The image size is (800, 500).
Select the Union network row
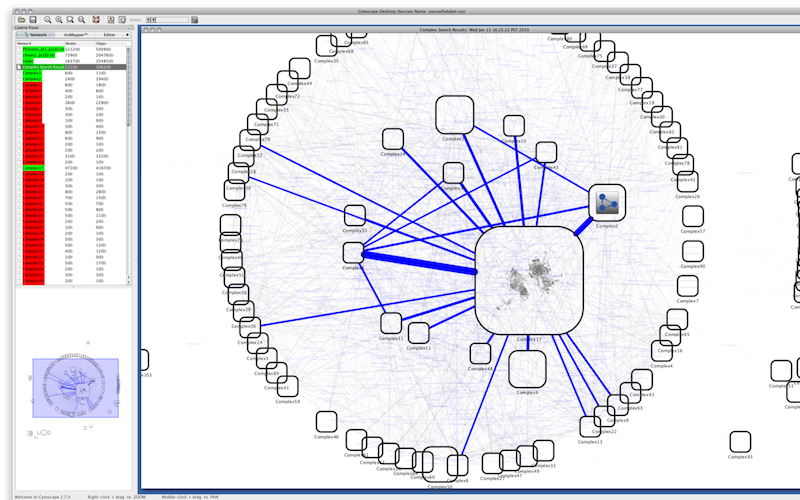tap(28, 61)
